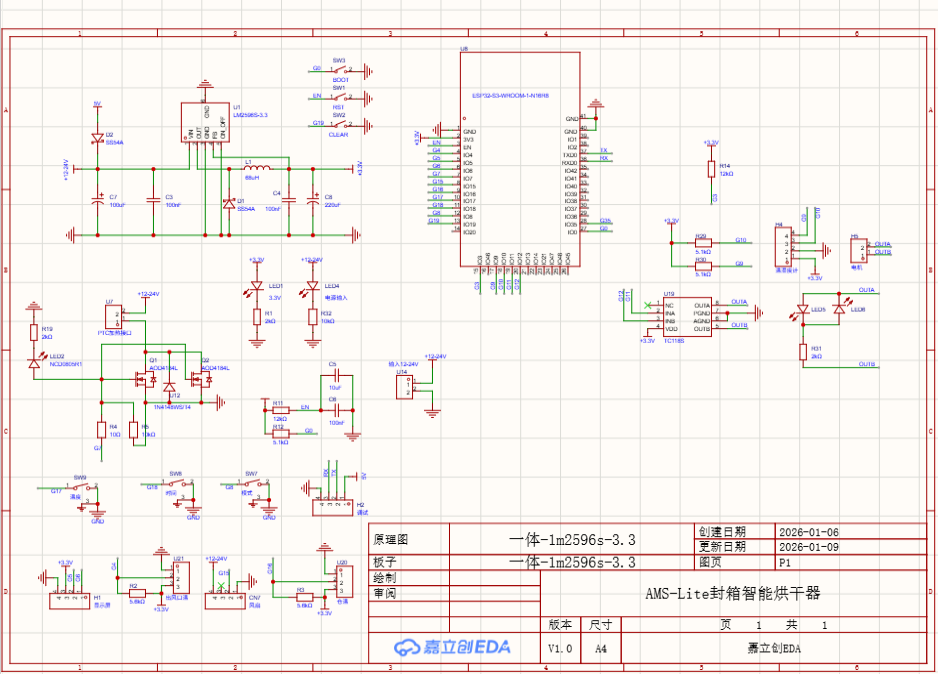
Task: Click the LED1 3.3V indicator symbol
Action: tap(257, 286)
